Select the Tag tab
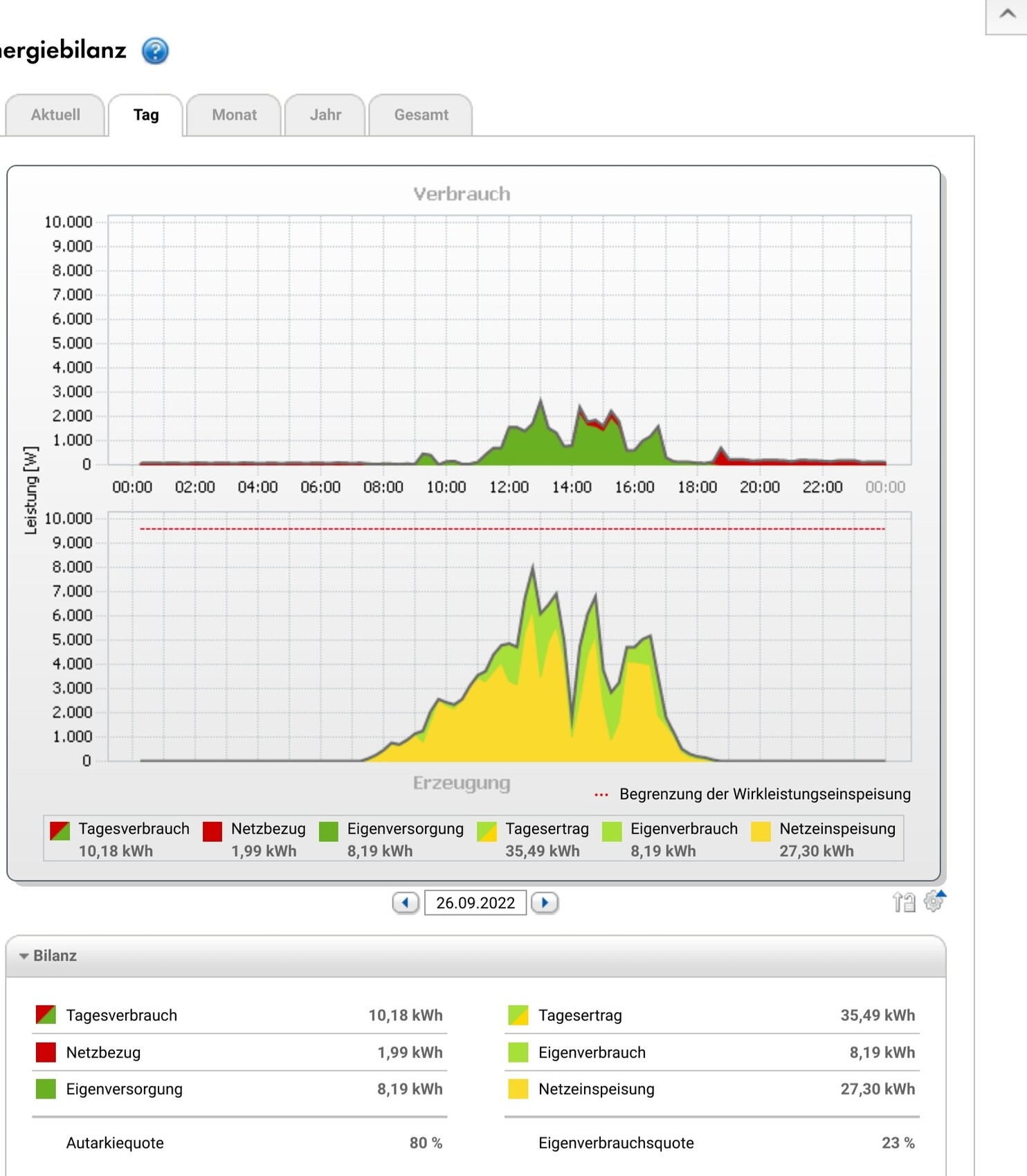This screenshot has height=1176, width=1027. [x=146, y=115]
